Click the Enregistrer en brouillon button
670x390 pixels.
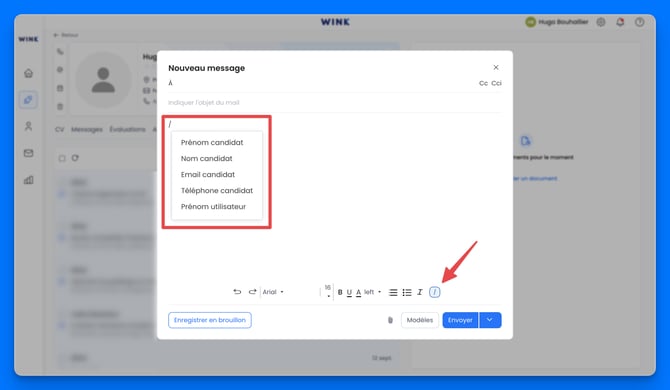tap(210, 320)
